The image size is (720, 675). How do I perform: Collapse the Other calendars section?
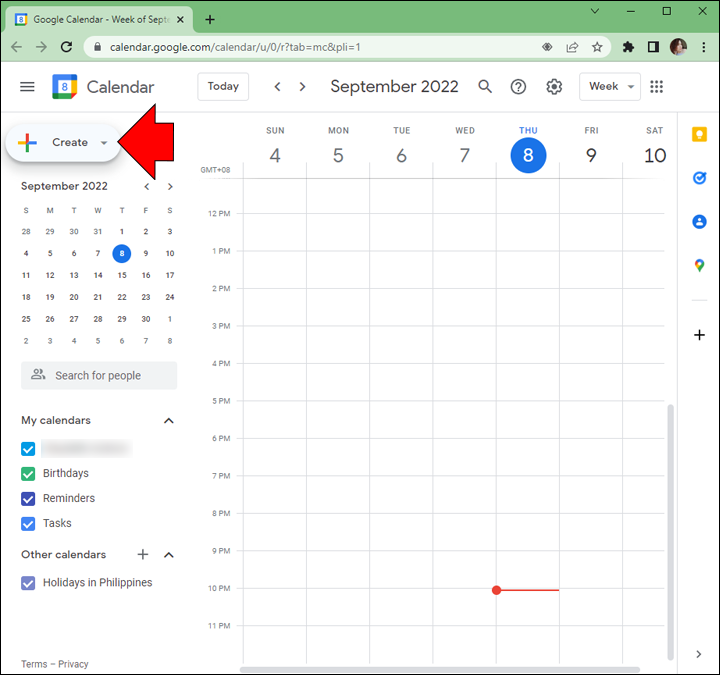[169, 555]
